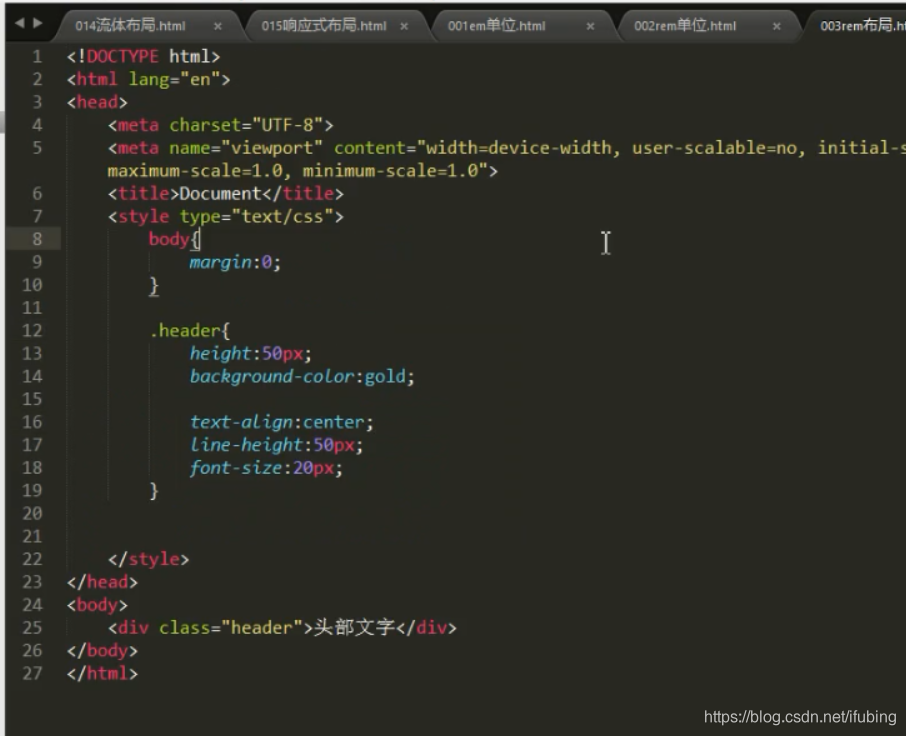Place cursor in 头部文字 div text
Viewport: 906px width, 736px height.
click(x=354, y=627)
